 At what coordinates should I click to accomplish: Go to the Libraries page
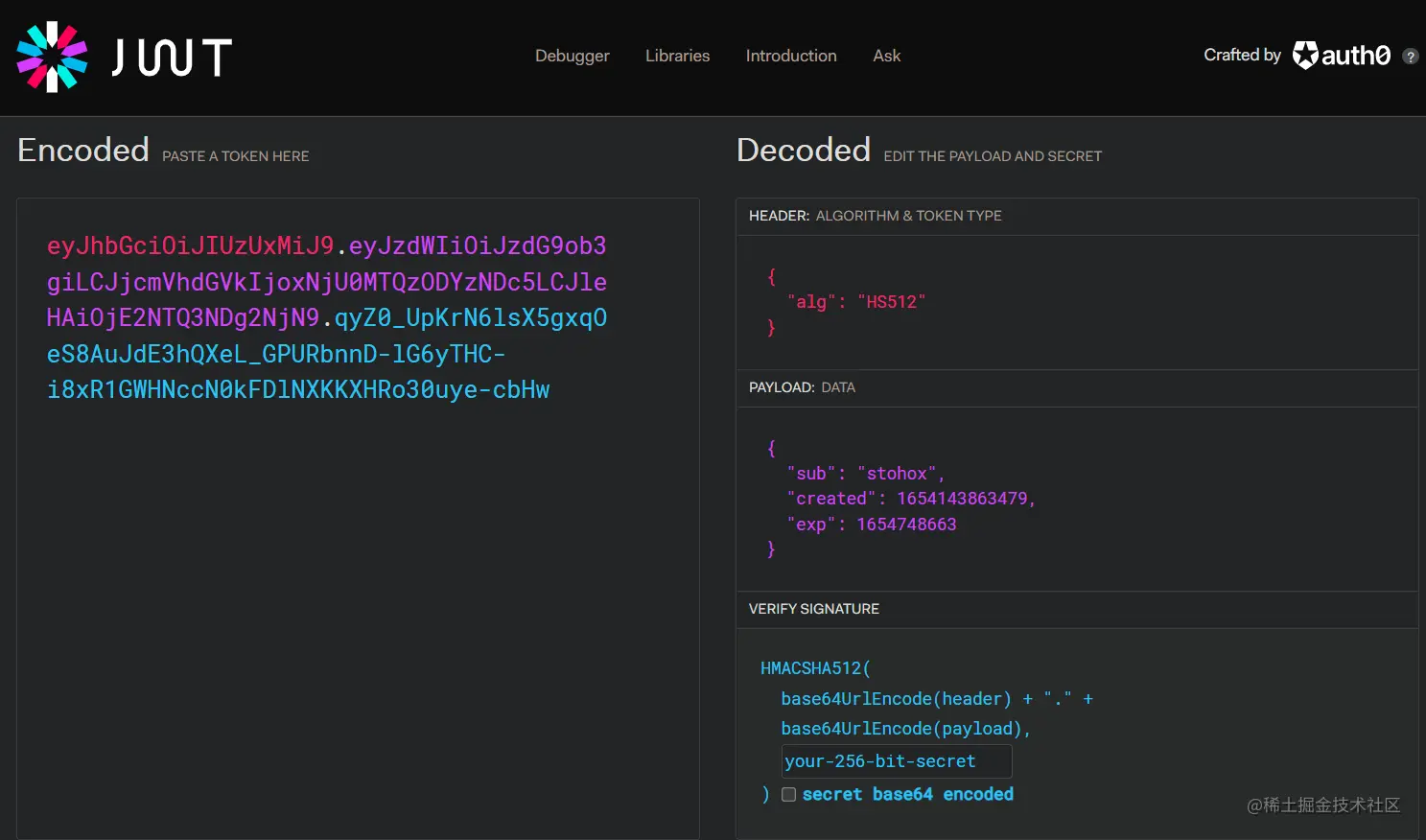point(677,56)
